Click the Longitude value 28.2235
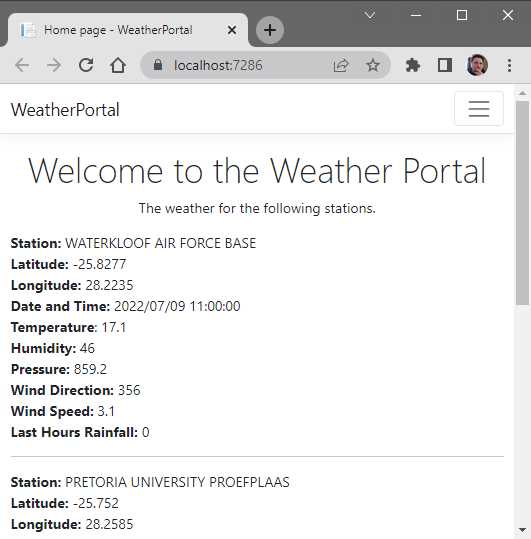Viewport: 531px width, 539px height. (109, 285)
